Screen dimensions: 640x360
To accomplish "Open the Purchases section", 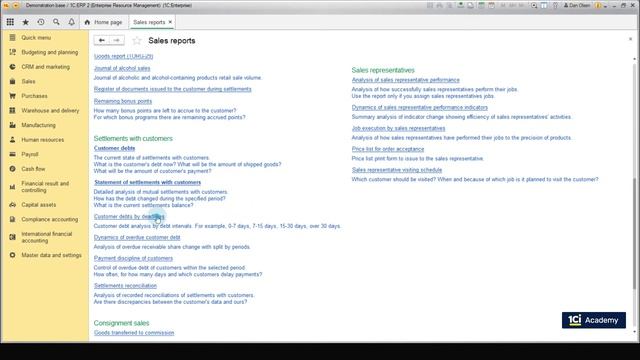I will point(34,96).
